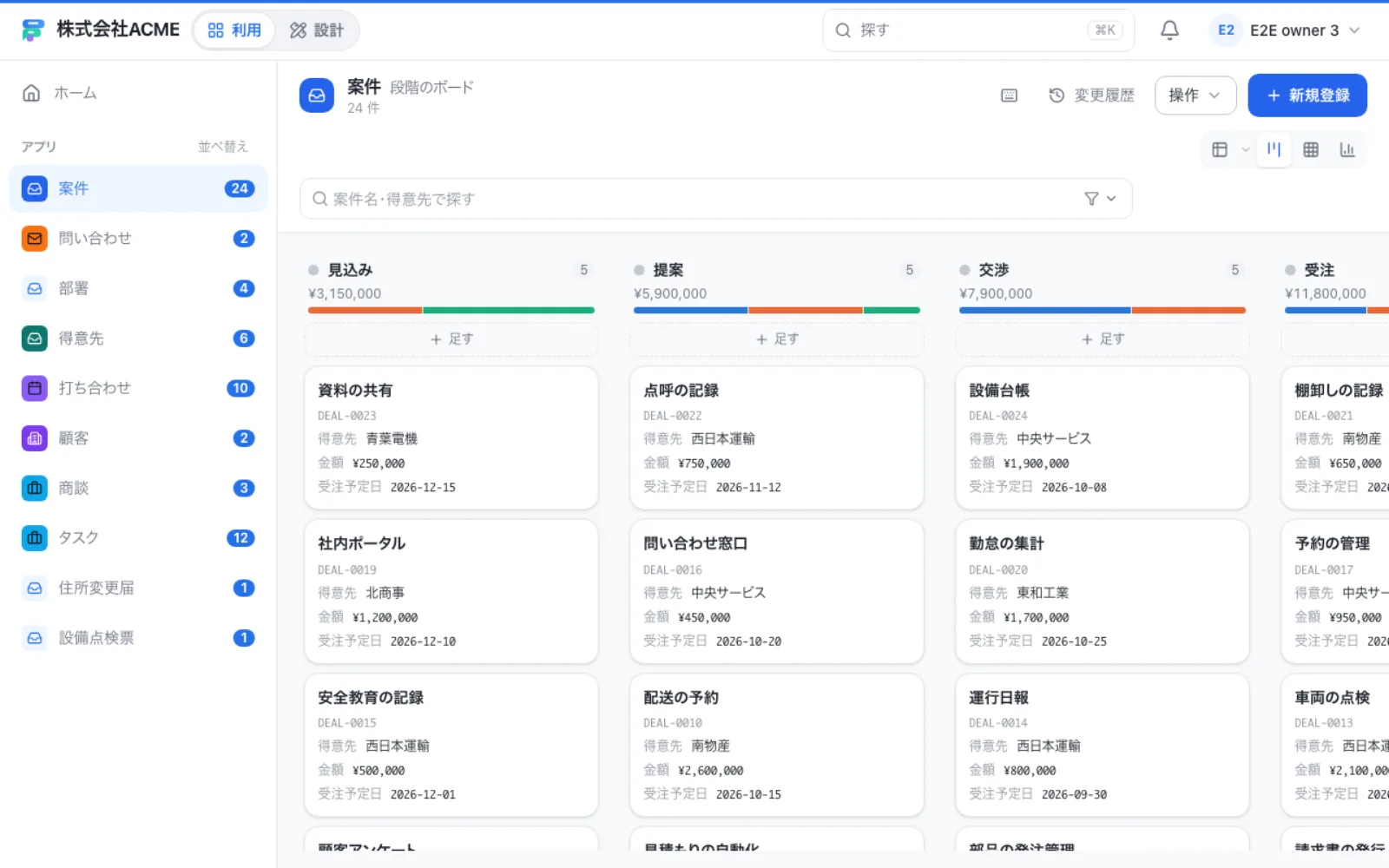1389x868 pixels.
Task: Click the タスク briefcase icon
Action: pyautogui.click(x=35, y=538)
